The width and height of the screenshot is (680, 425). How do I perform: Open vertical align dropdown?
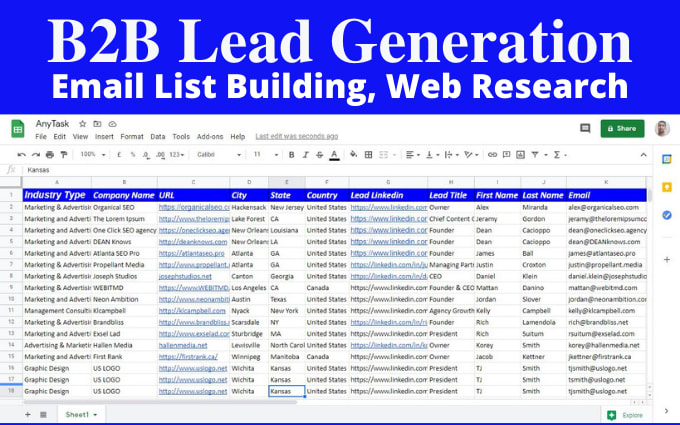pyautogui.click(x=432, y=155)
